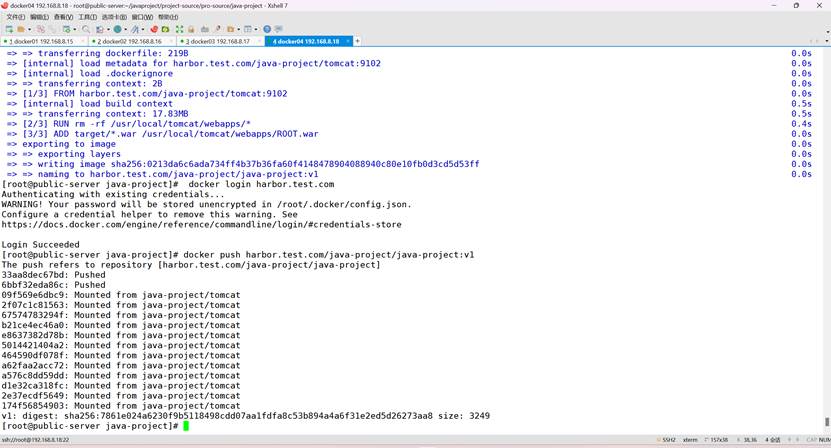Open the 编辑(E) menu
This screenshot has width=831, height=448.
[39, 17]
